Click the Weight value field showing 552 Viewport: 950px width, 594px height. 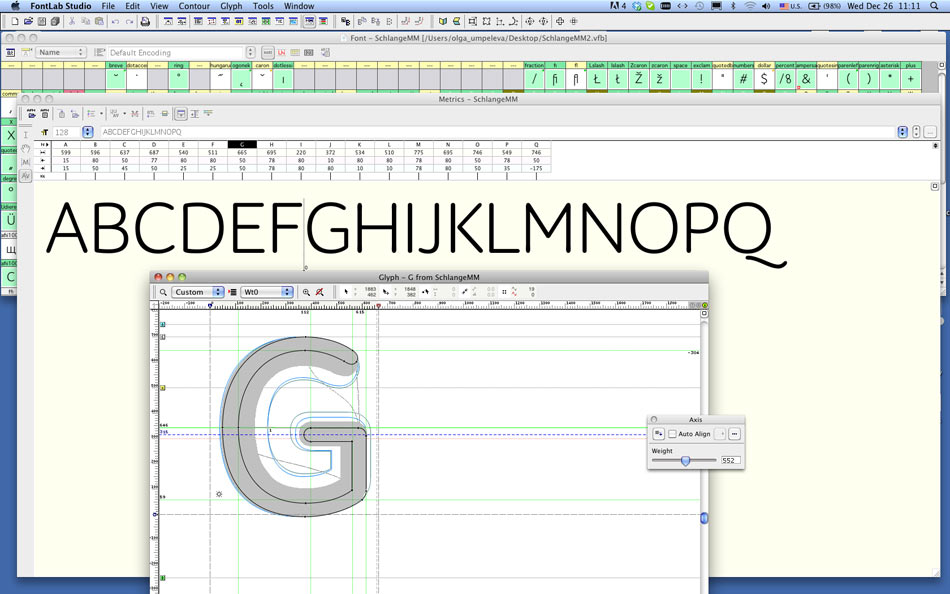(x=730, y=461)
